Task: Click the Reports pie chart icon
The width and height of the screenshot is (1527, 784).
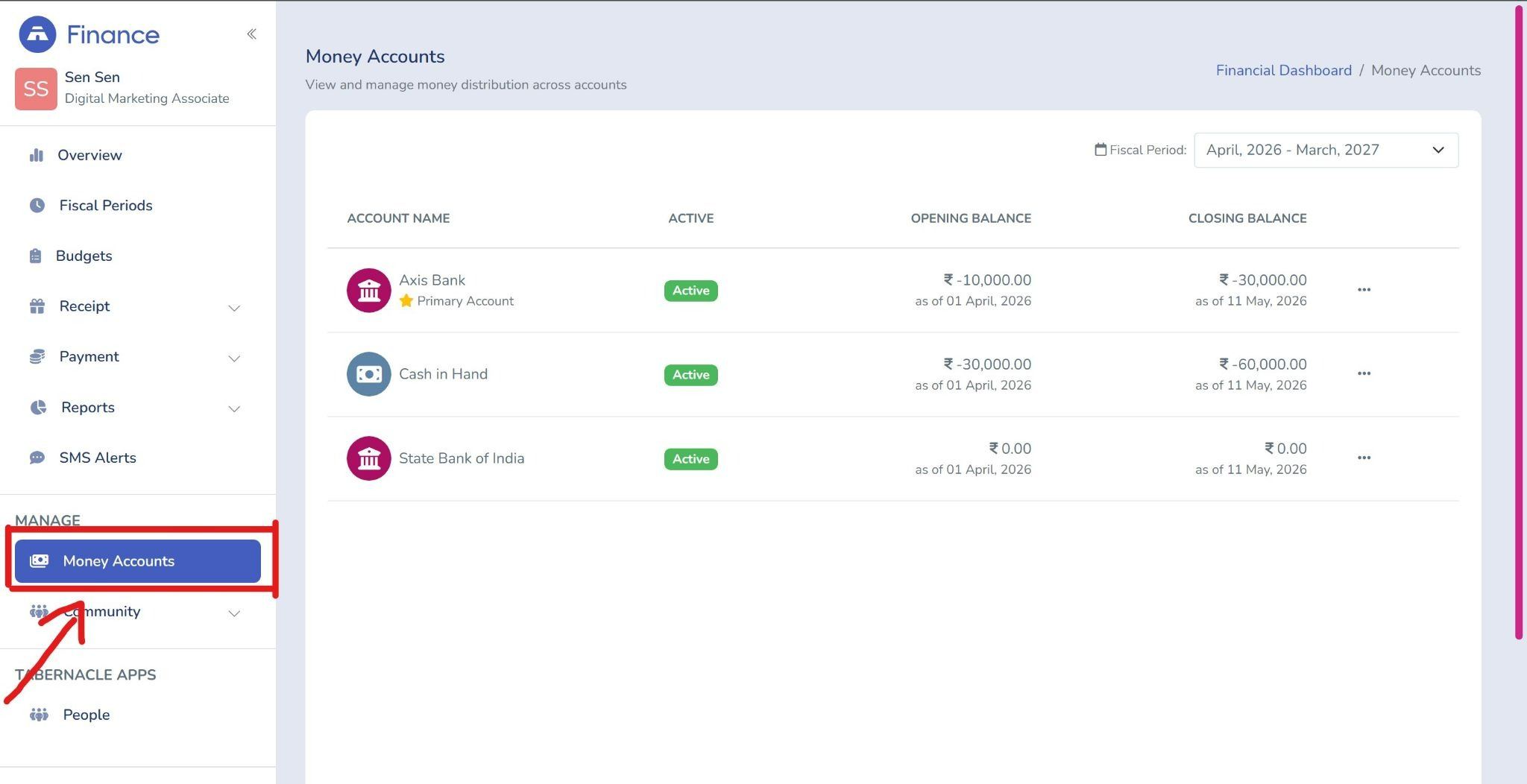Action: tap(38, 407)
